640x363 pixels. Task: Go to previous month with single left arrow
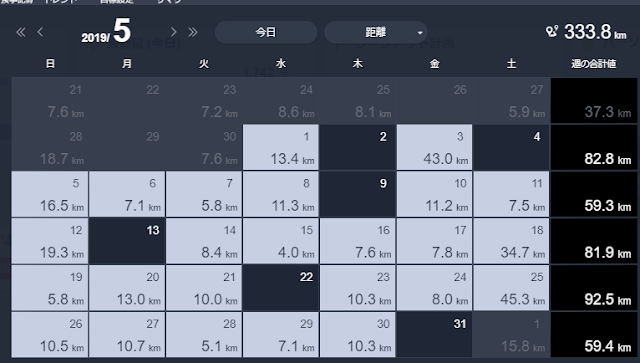click(40, 32)
